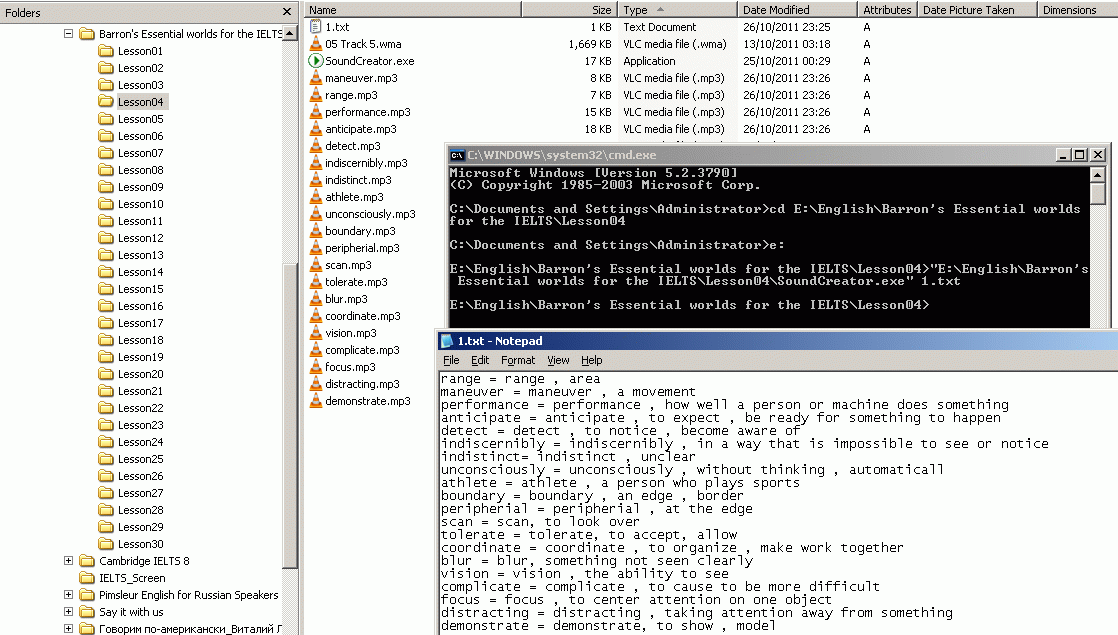Click the Folders tree scroll-up arrow
The width and height of the screenshot is (1118, 635).
pos(290,34)
